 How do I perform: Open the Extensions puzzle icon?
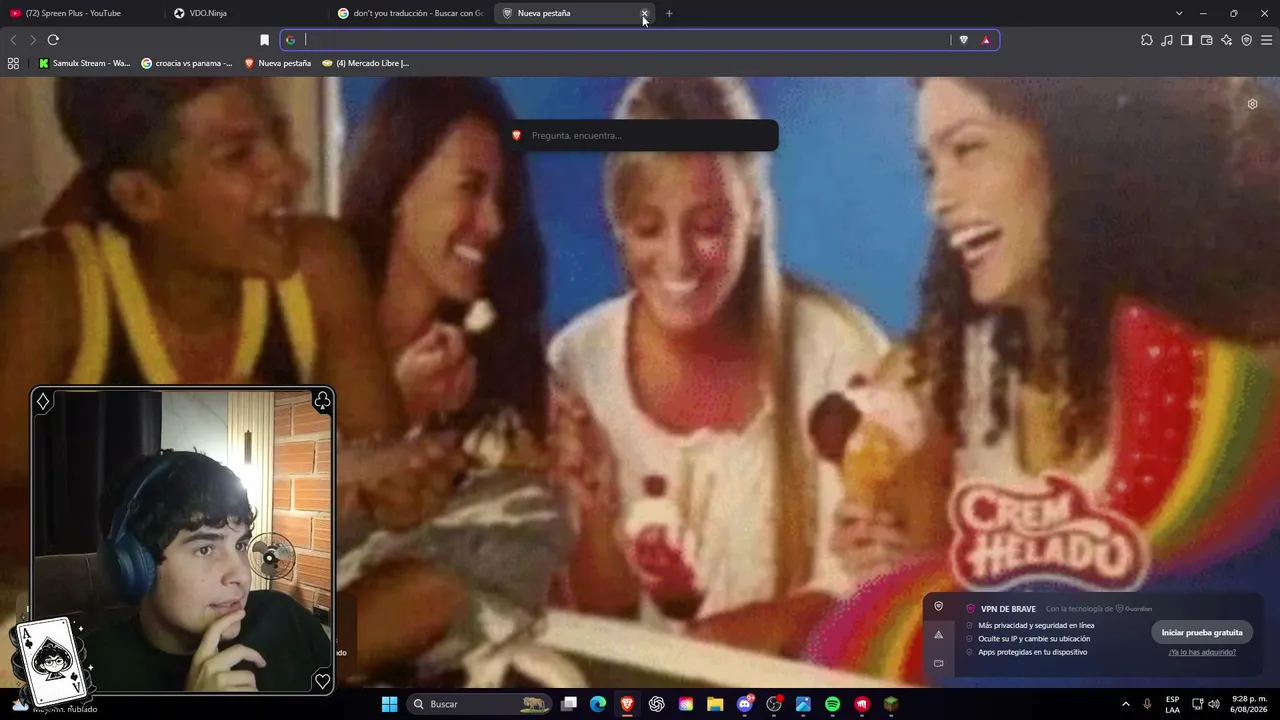point(1147,40)
